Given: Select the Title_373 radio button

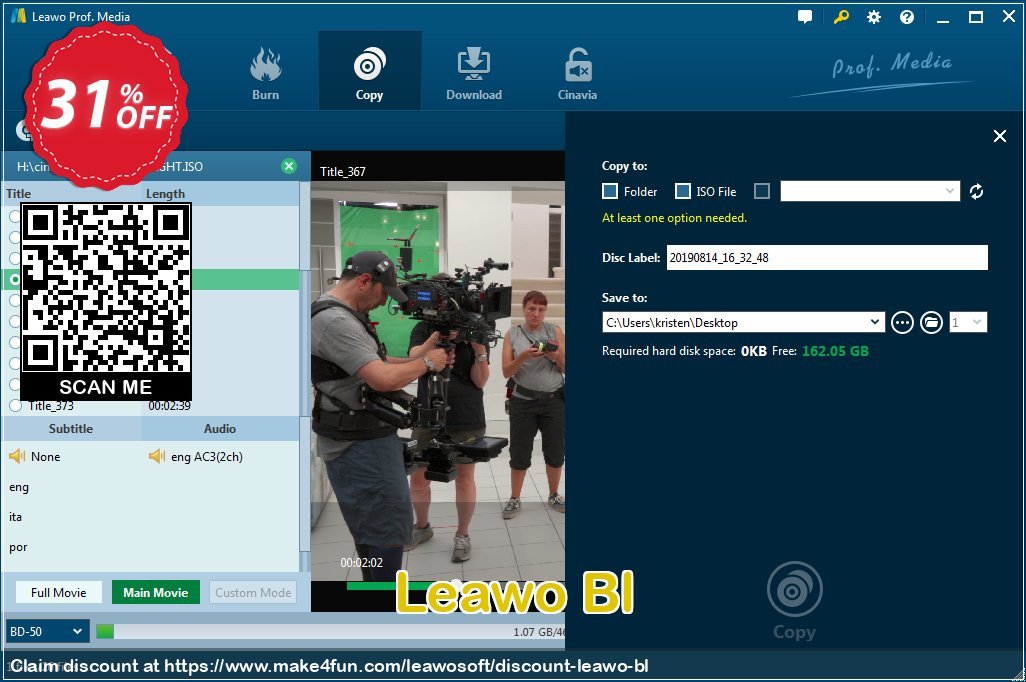Looking at the screenshot, I should click(x=15, y=405).
